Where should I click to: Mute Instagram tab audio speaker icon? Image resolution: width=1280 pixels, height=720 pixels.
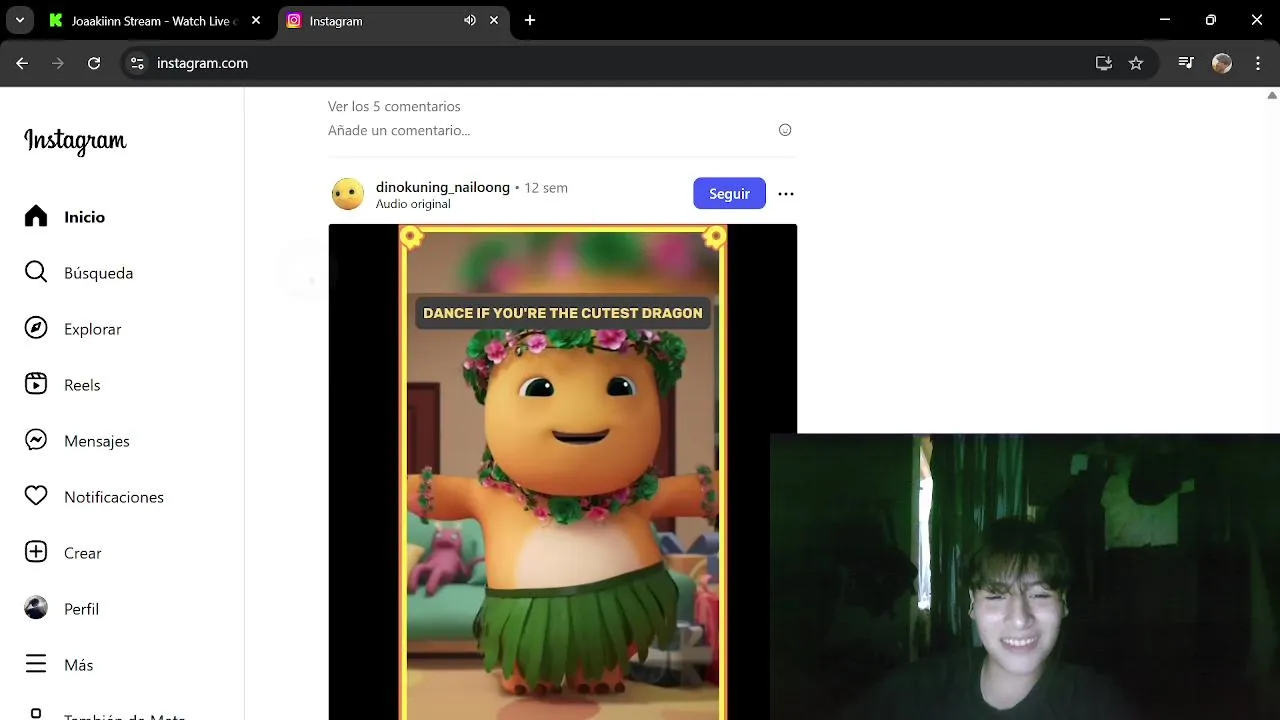point(470,20)
